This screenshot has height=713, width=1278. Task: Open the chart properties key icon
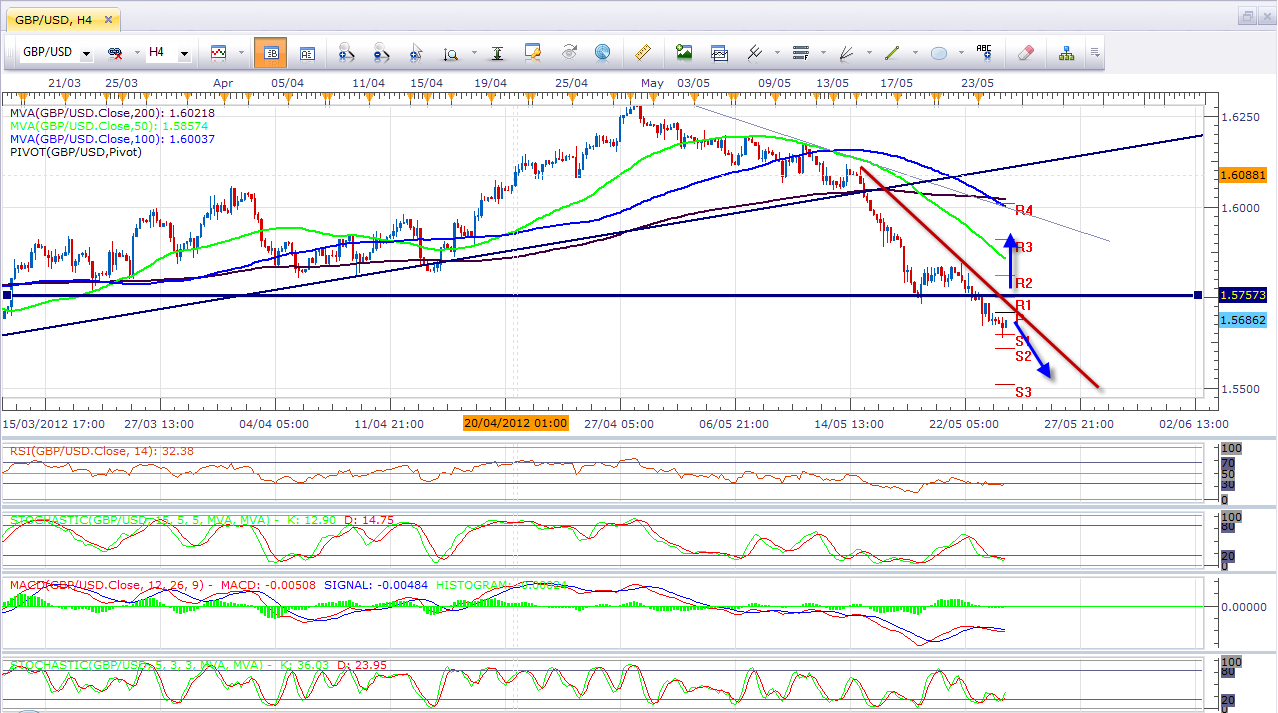[x=533, y=52]
